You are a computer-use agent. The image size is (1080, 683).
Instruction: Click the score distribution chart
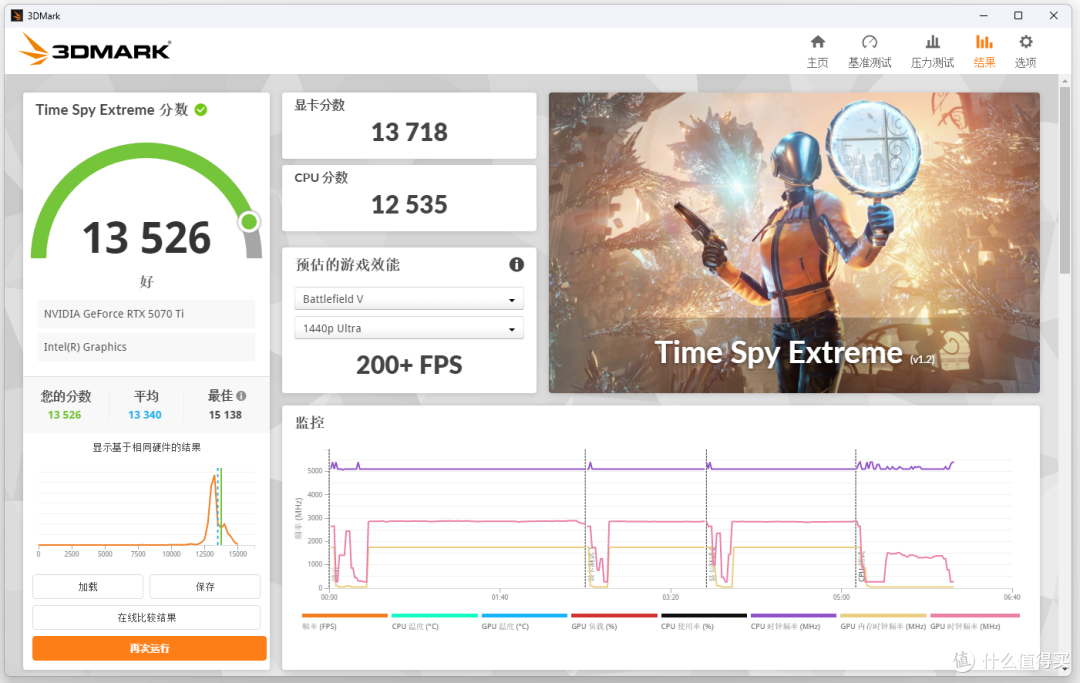[146, 511]
